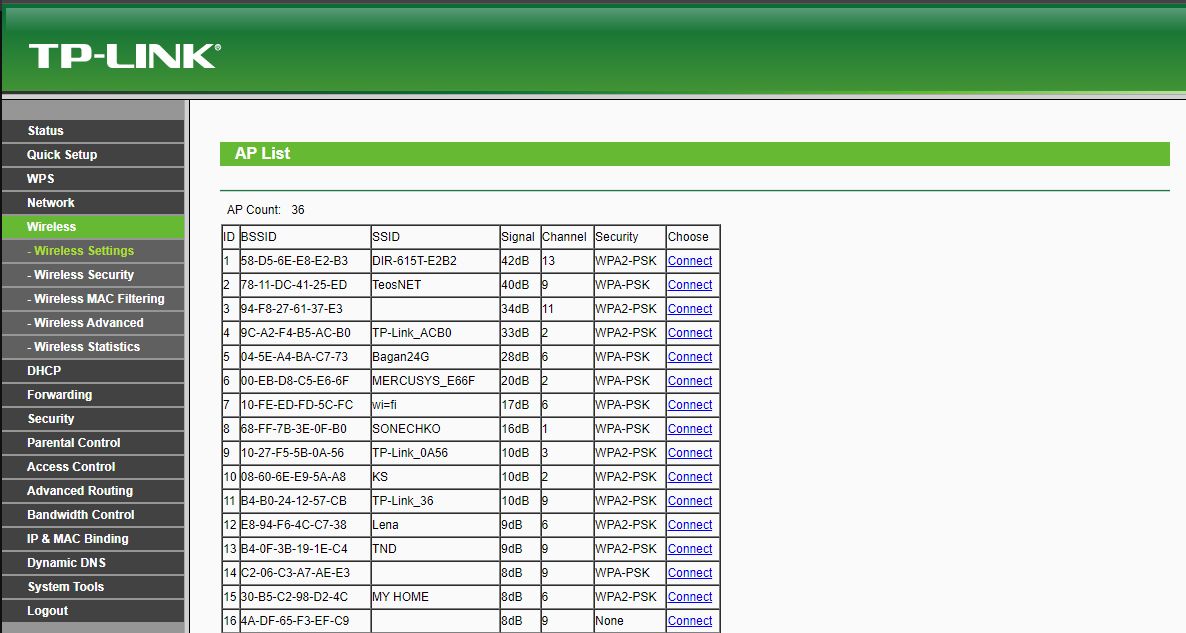Connect to MY HOME network
This screenshot has height=633, width=1186.
point(690,597)
